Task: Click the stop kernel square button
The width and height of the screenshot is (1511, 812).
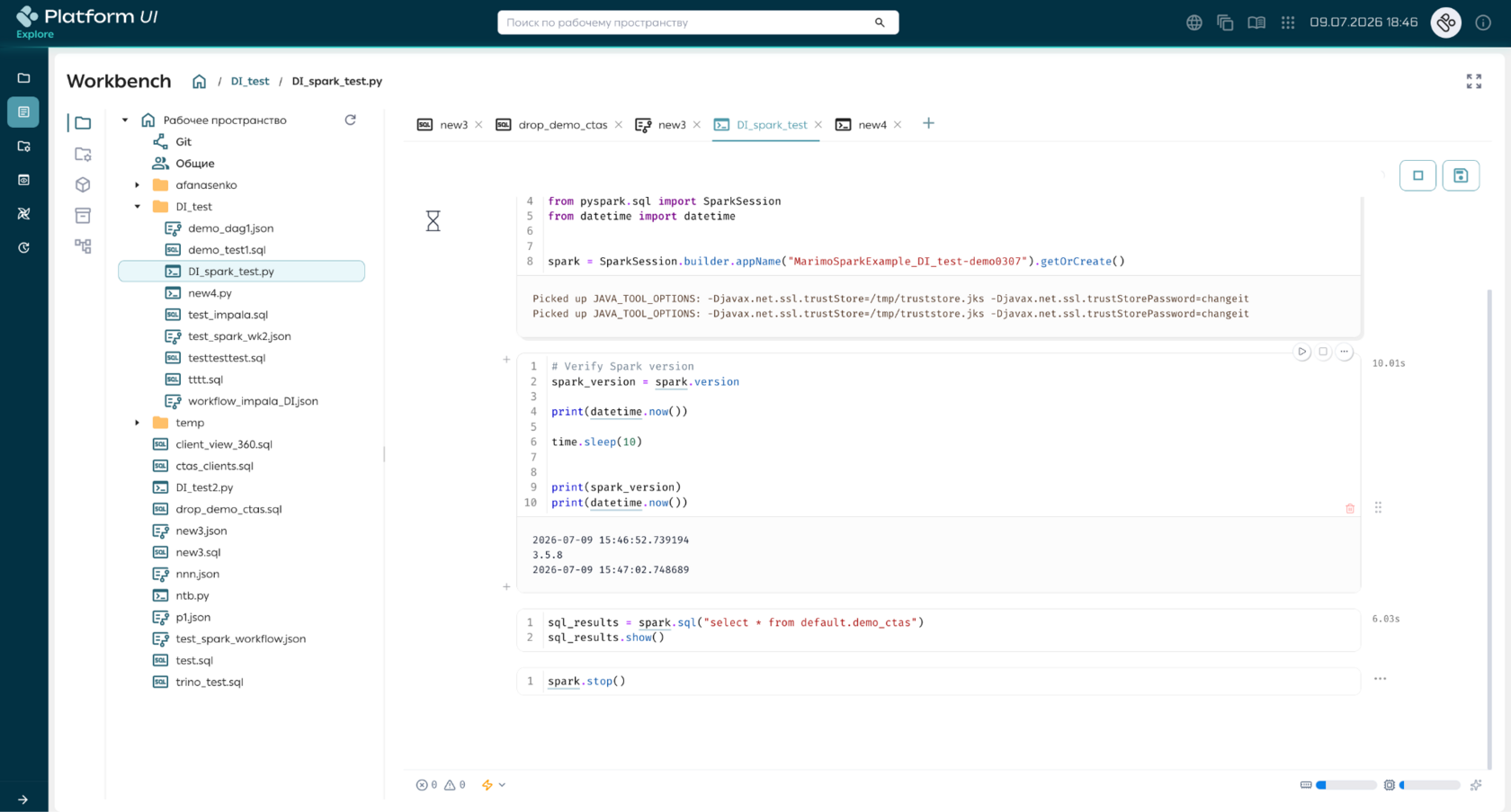Action: [x=1417, y=175]
